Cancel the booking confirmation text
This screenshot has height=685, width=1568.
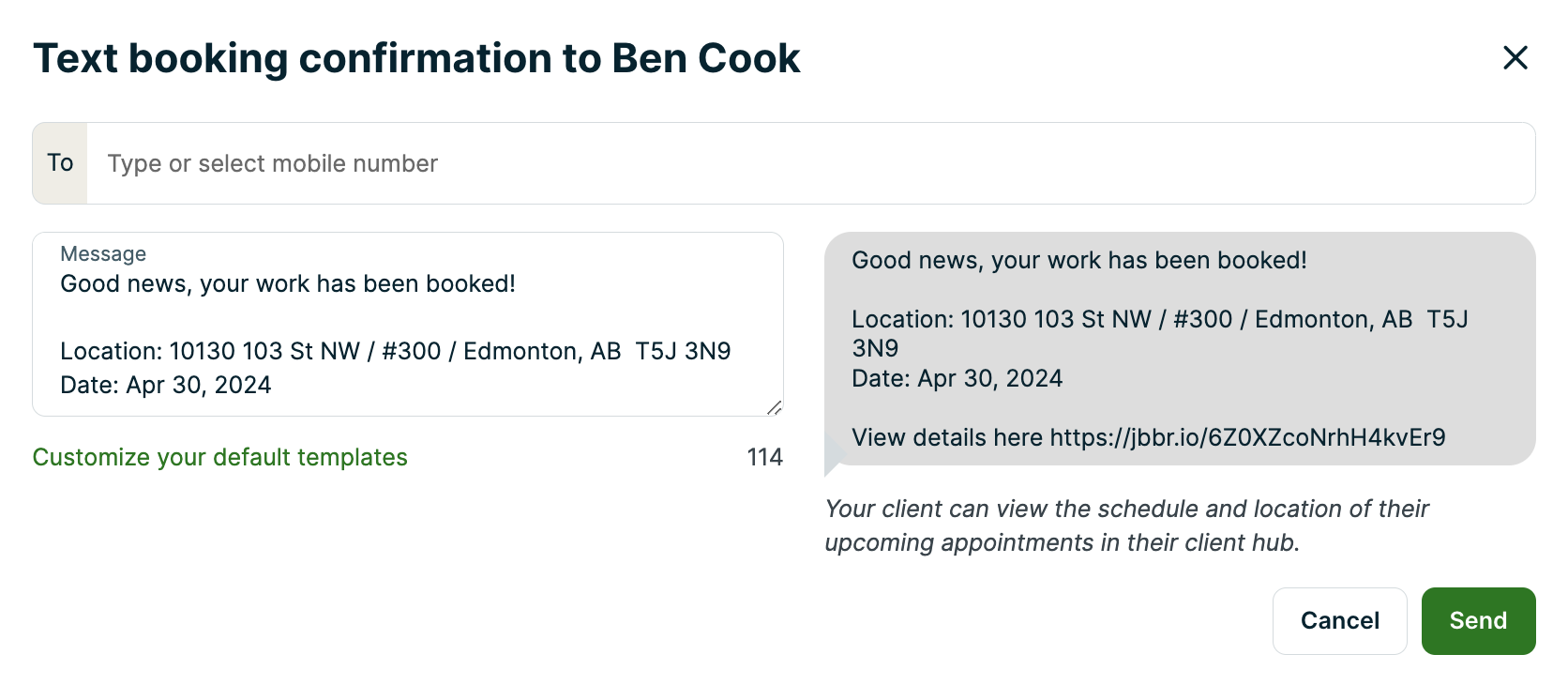(x=1339, y=620)
